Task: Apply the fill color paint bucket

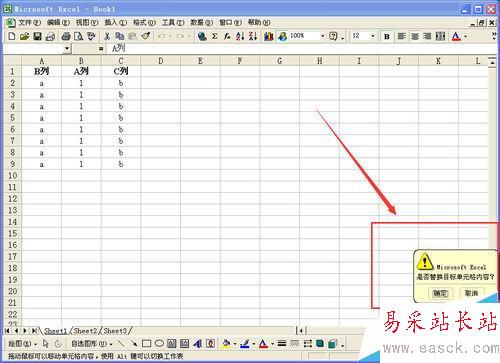Action: pos(226,343)
